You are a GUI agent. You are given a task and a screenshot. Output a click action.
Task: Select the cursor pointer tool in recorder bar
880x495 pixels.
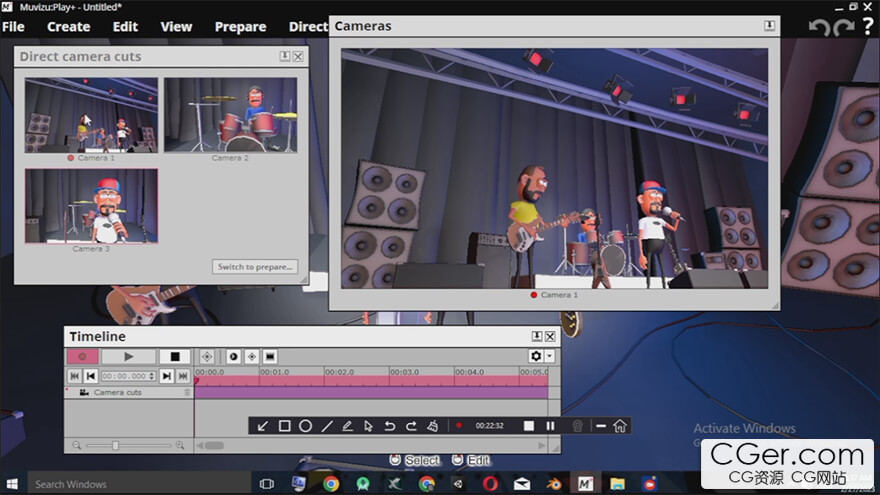[368, 426]
